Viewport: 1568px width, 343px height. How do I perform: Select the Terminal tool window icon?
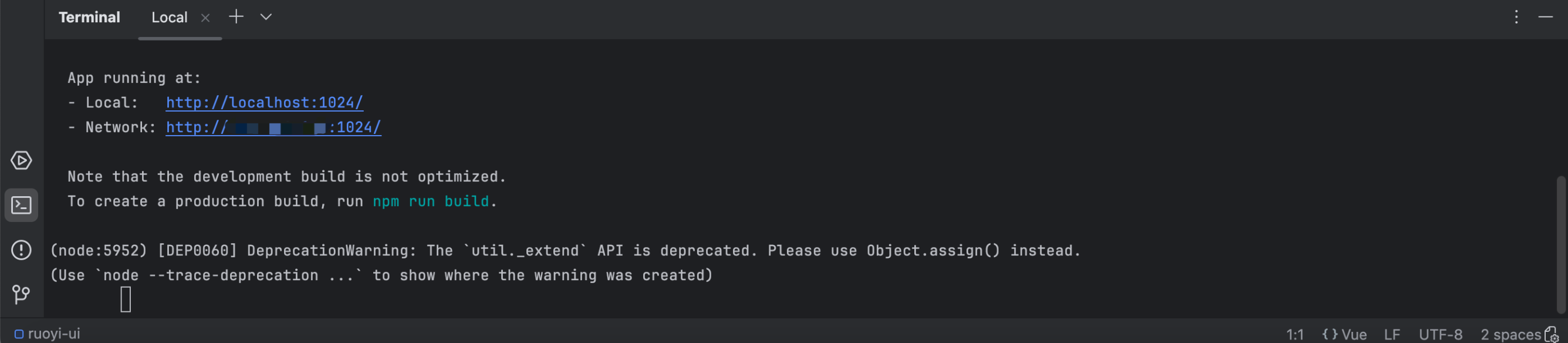21,206
